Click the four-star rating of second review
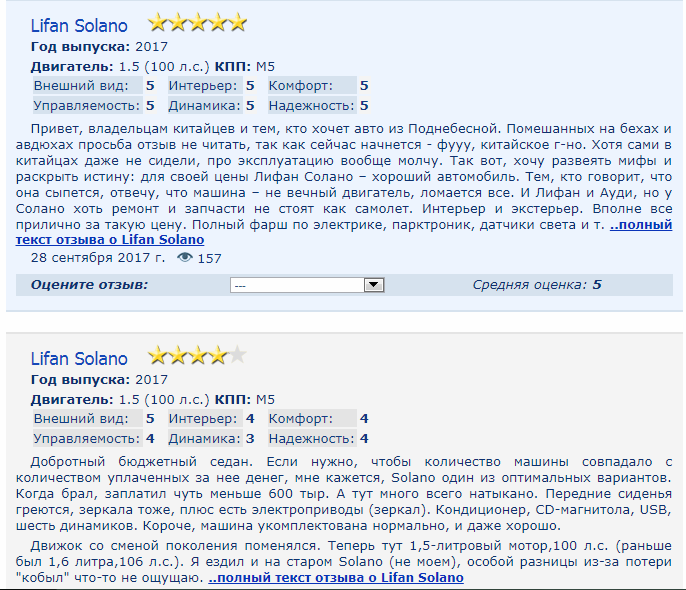The image size is (686, 590). tap(197, 356)
